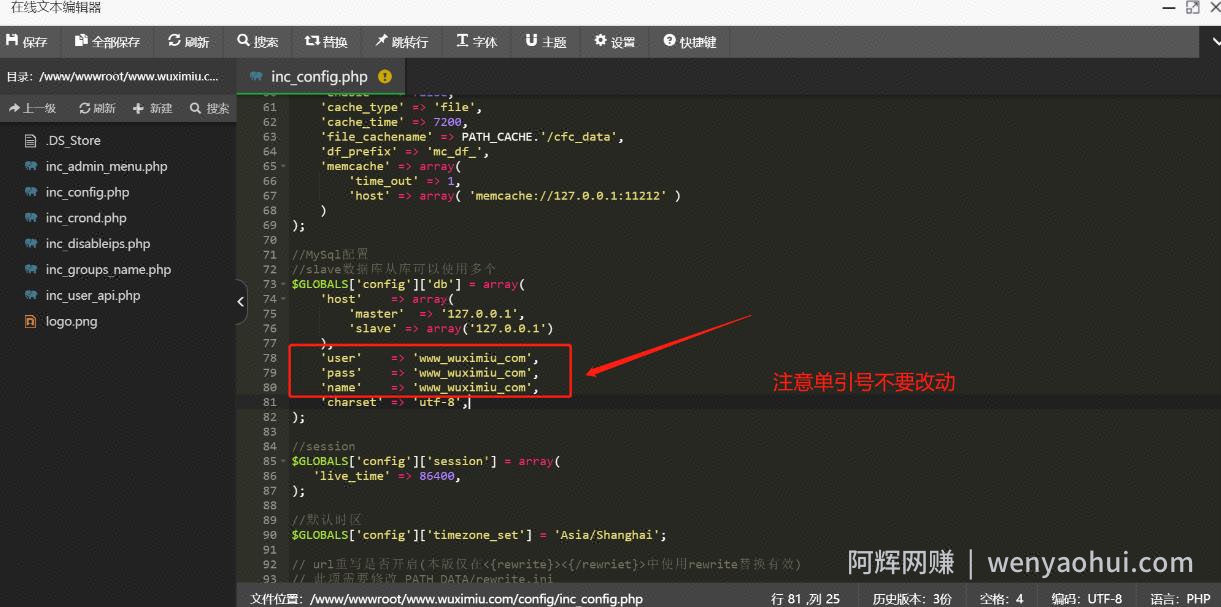Select the inc_config.php tab
Screen dimensions: 1221x607
click(x=319, y=77)
